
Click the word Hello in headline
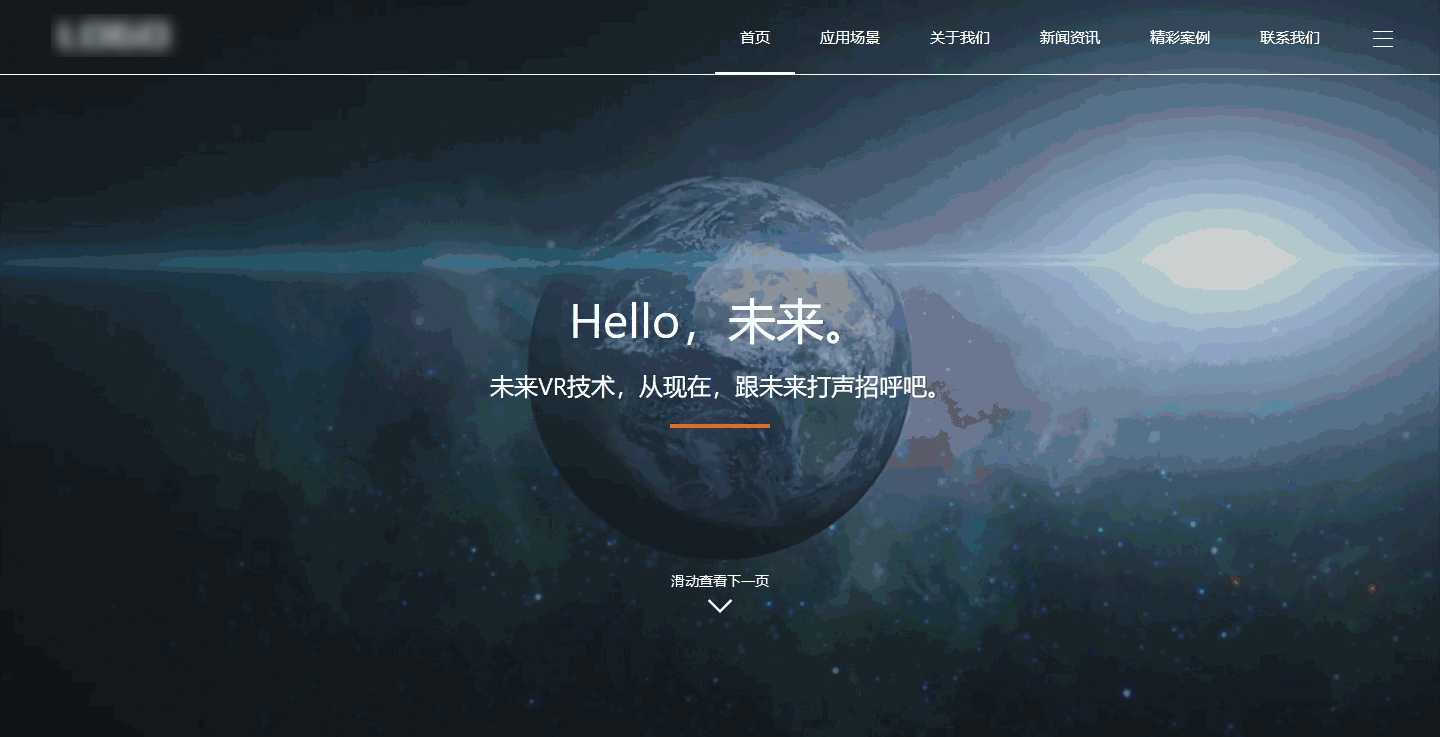click(625, 322)
